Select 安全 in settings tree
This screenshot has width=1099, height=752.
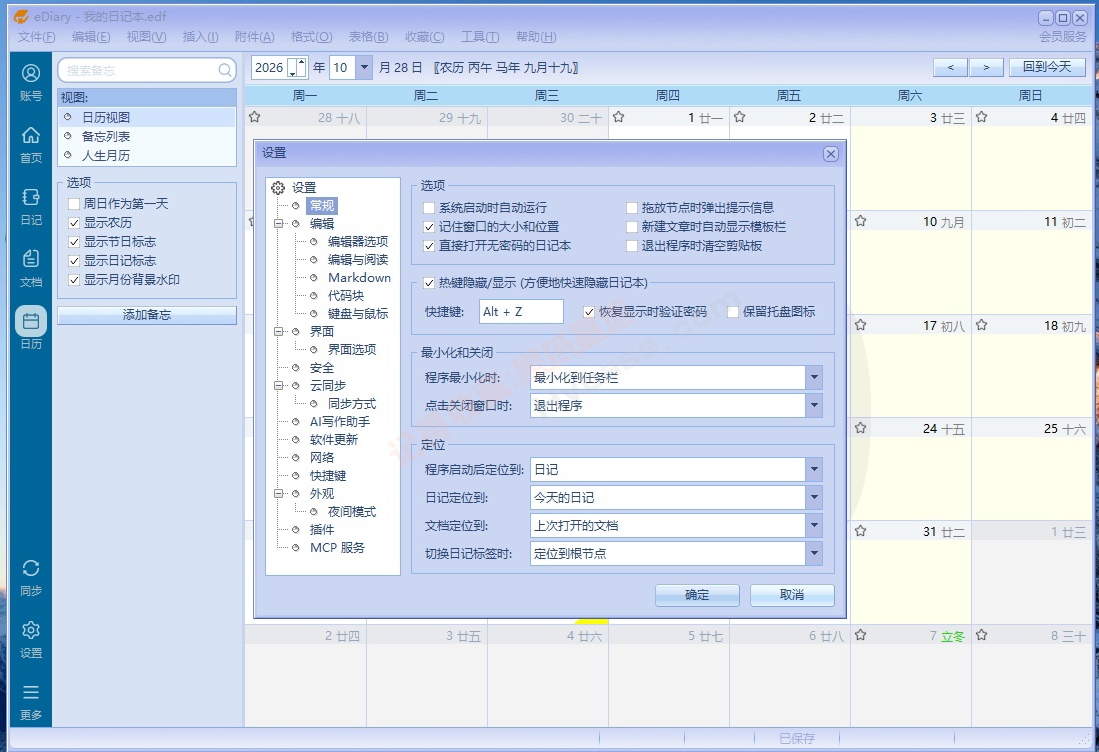[322, 368]
